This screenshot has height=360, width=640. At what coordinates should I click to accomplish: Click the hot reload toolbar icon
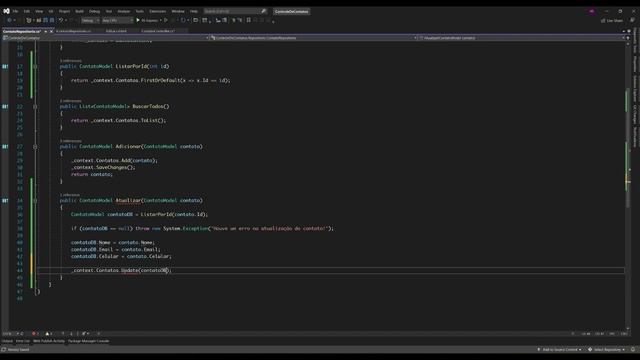pos(183,20)
